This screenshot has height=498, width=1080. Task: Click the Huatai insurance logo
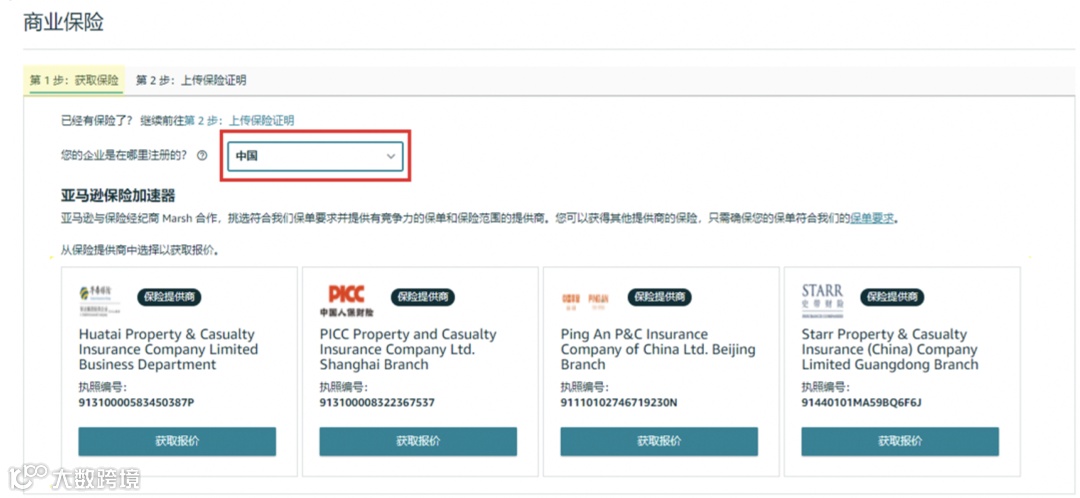[100, 299]
